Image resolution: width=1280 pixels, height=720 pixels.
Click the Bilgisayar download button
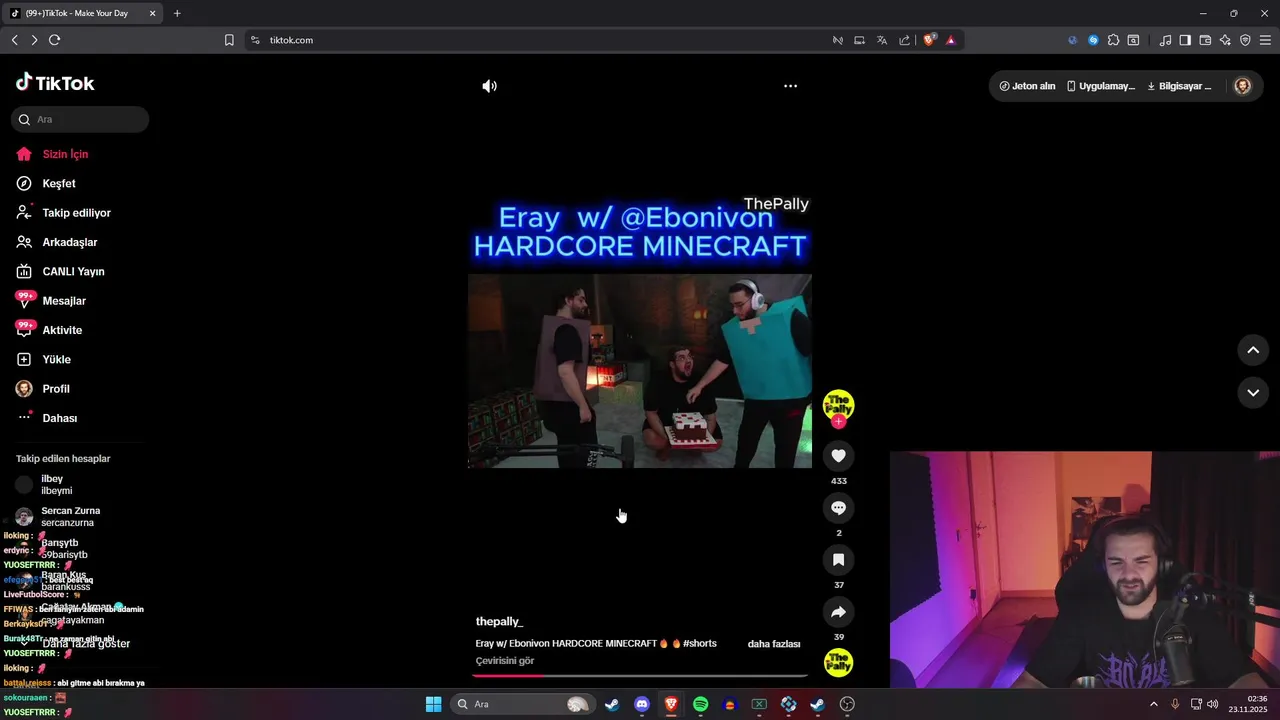pos(1179,86)
